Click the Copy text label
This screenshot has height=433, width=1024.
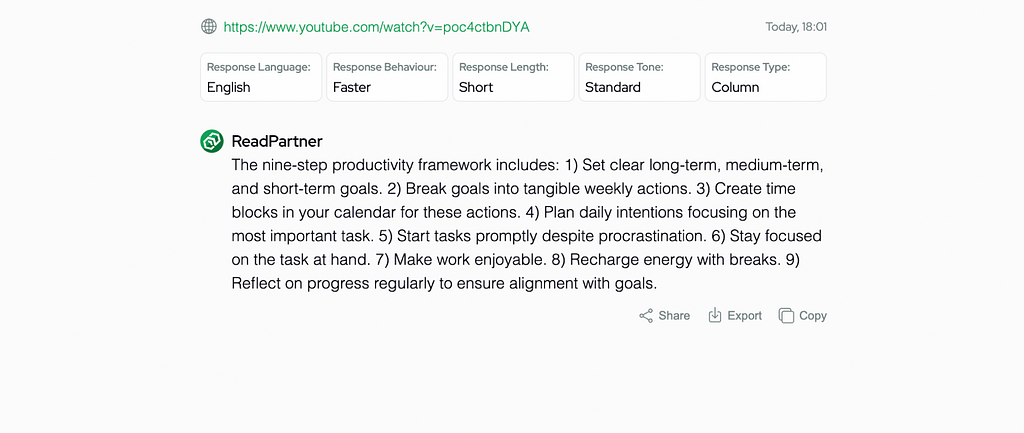(813, 315)
